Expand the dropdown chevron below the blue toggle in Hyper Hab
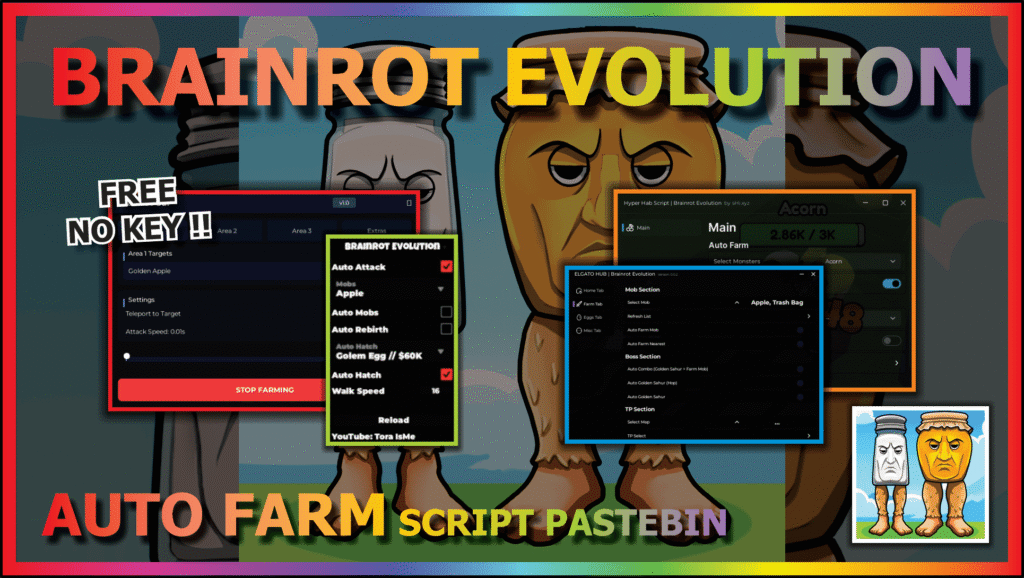Screen dimensions: 1024x578 click(x=893, y=318)
